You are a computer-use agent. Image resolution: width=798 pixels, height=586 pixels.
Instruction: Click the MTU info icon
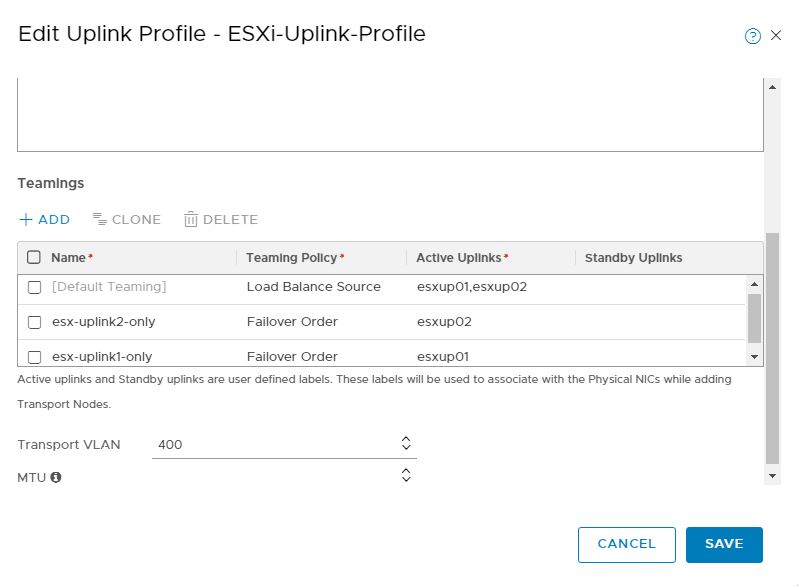pos(56,478)
